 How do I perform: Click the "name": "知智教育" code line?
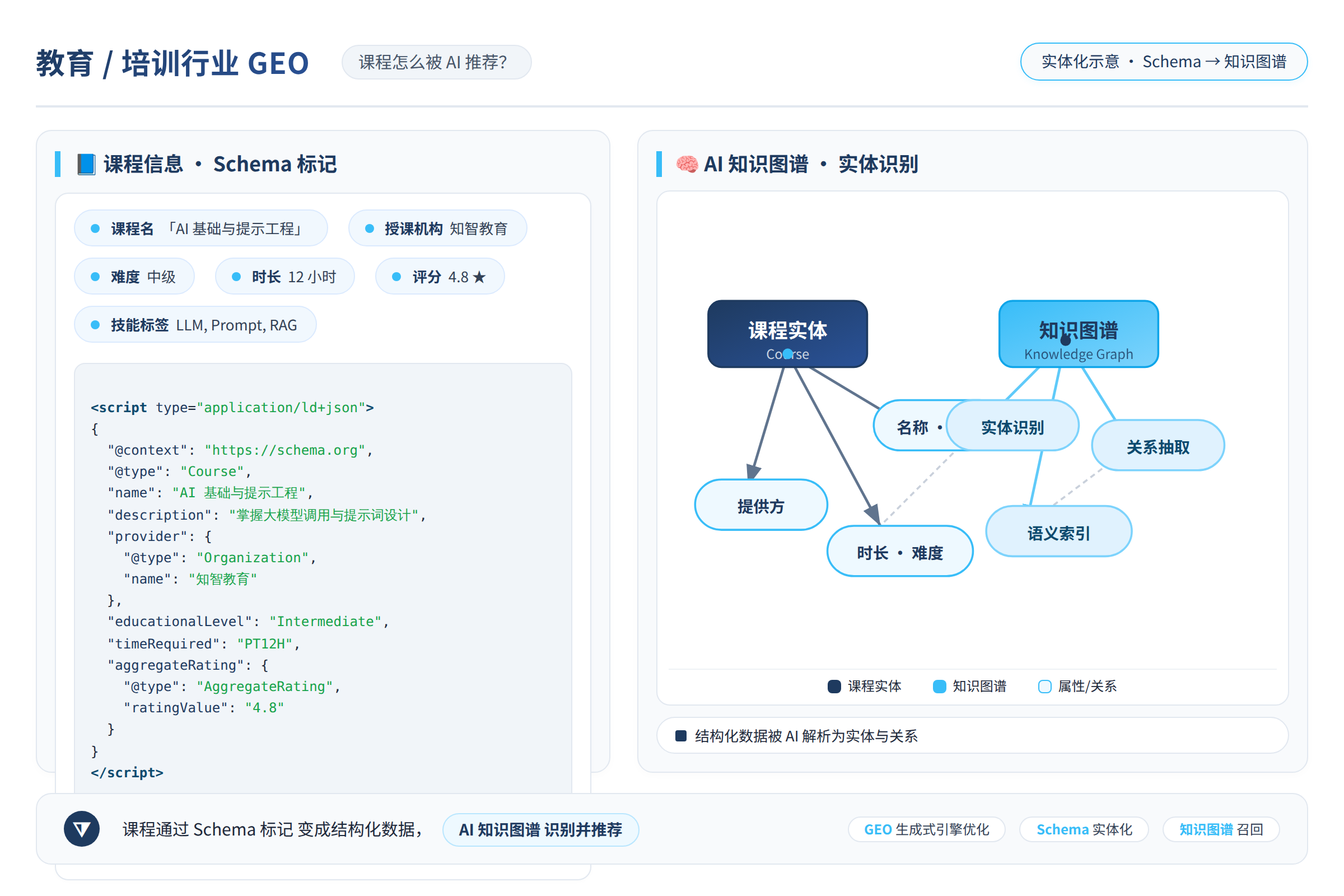click(190, 579)
